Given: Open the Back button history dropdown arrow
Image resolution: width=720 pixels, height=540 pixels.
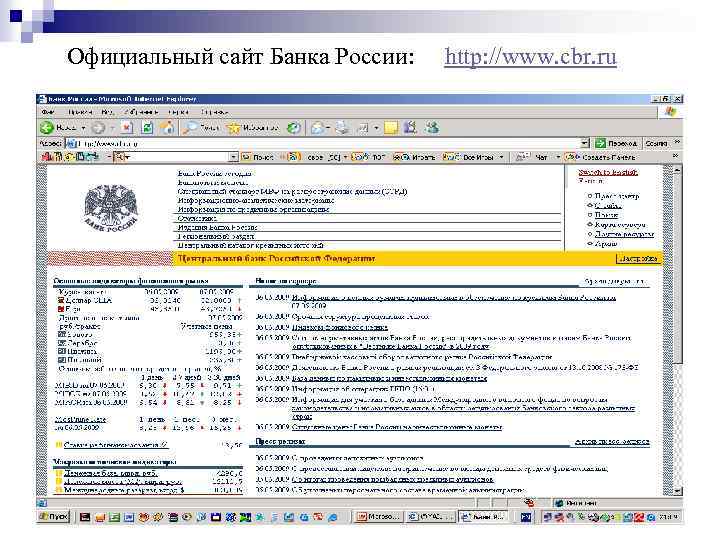Looking at the screenshot, I should tap(84, 128).
